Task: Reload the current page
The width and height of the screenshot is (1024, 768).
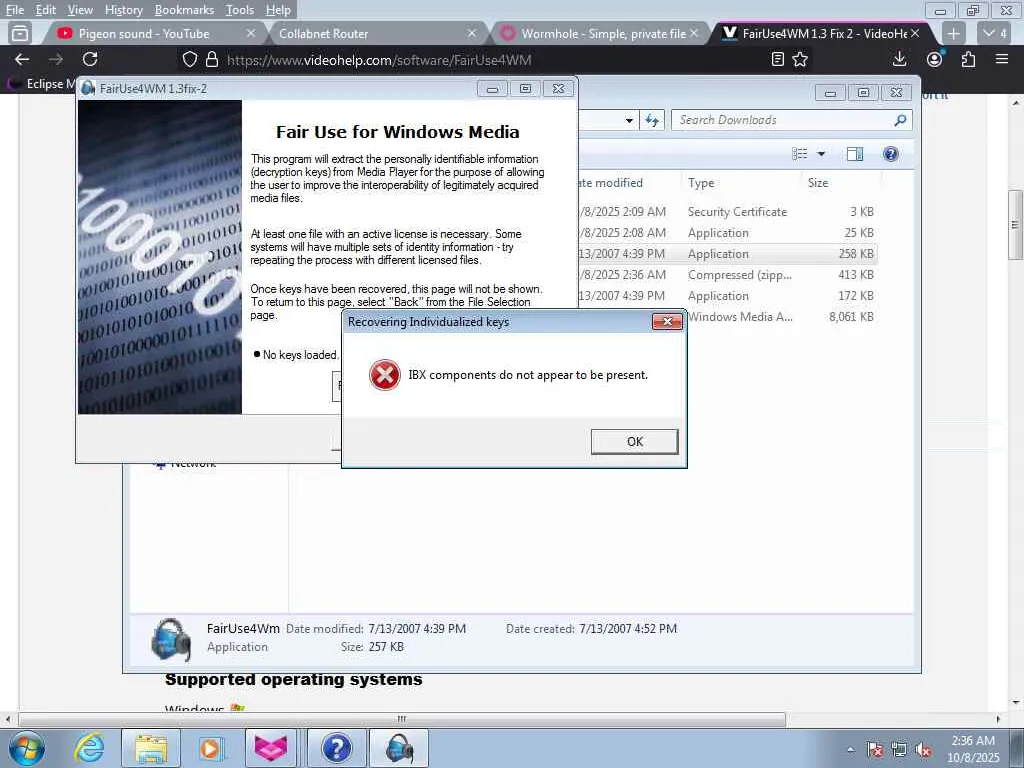Action: pyautogui.click(x=90, y=59)
